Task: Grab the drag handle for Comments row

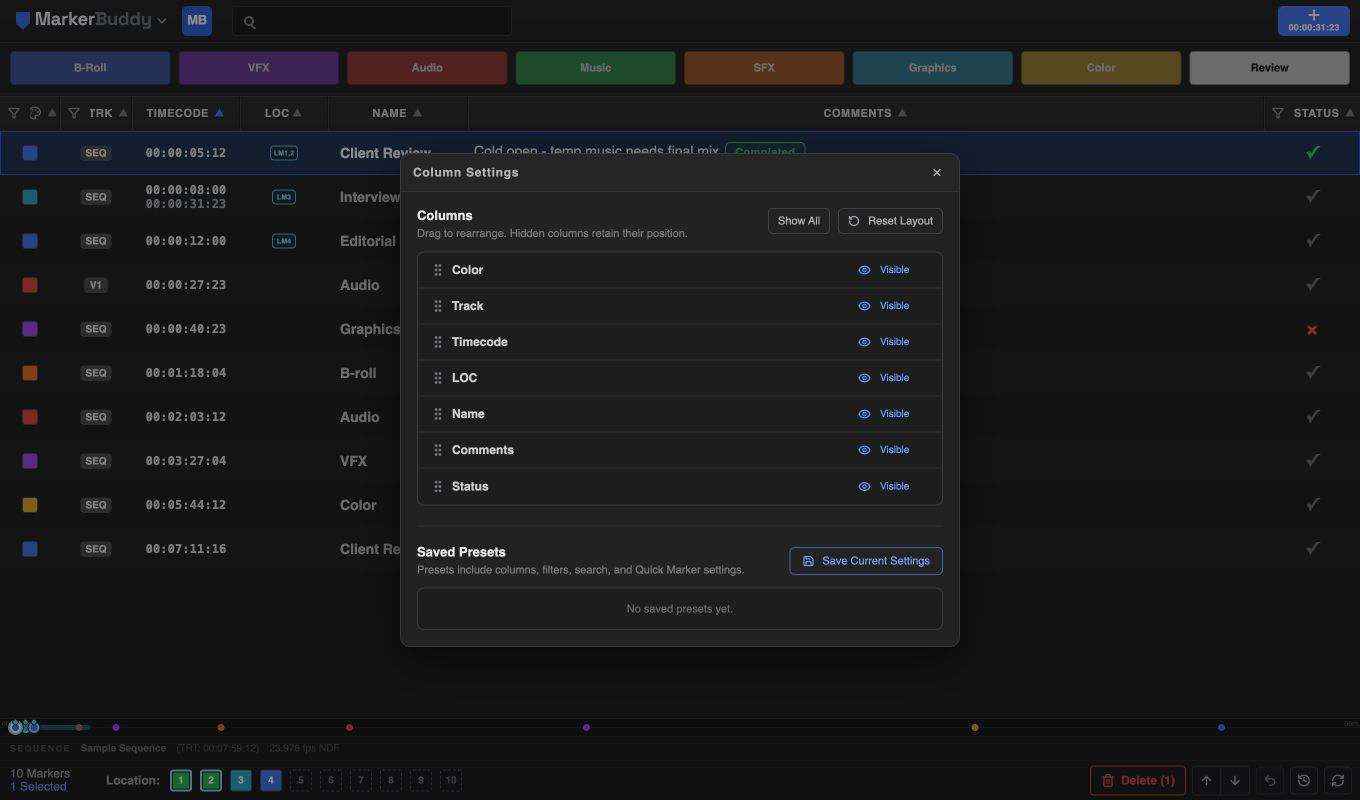Action: point(438,450)
